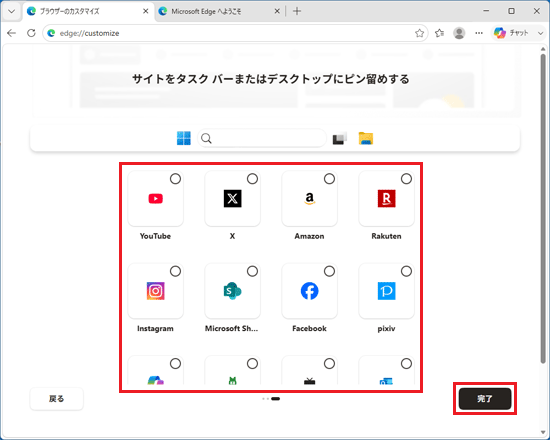Click the Edge site icon in address bar

point(52,33)
